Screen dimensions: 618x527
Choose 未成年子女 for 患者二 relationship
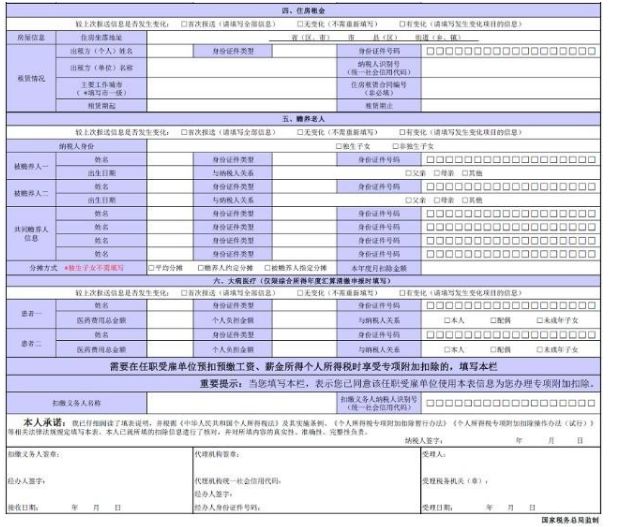pos(539,350)
